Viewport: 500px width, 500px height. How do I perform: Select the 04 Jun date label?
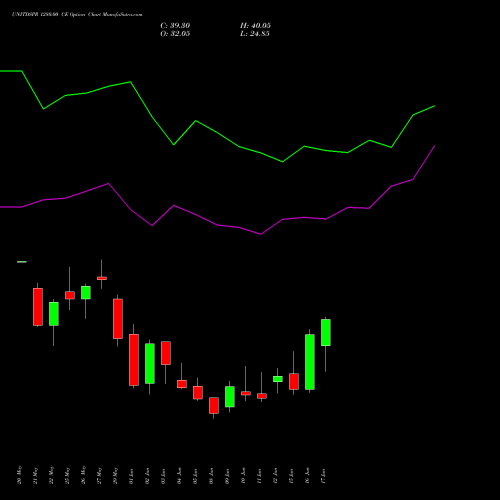pyautogui.click(x=179, y=476)
